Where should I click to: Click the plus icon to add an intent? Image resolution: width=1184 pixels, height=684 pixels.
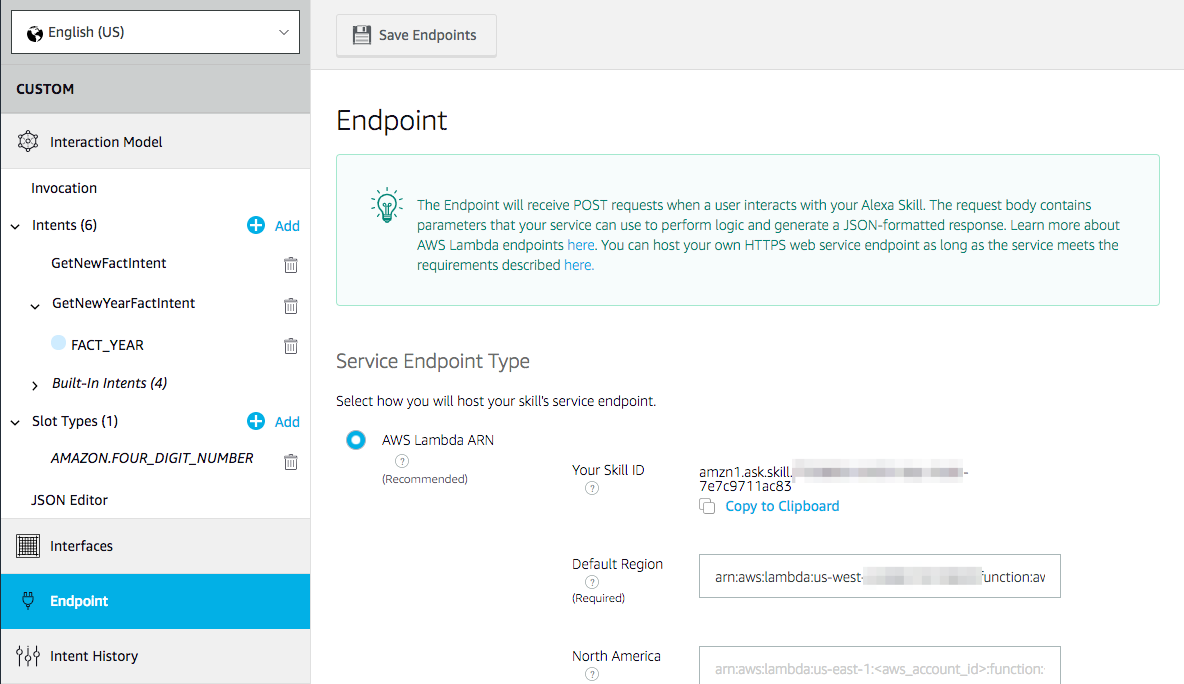pyautogui.click(x=256, y=226)
